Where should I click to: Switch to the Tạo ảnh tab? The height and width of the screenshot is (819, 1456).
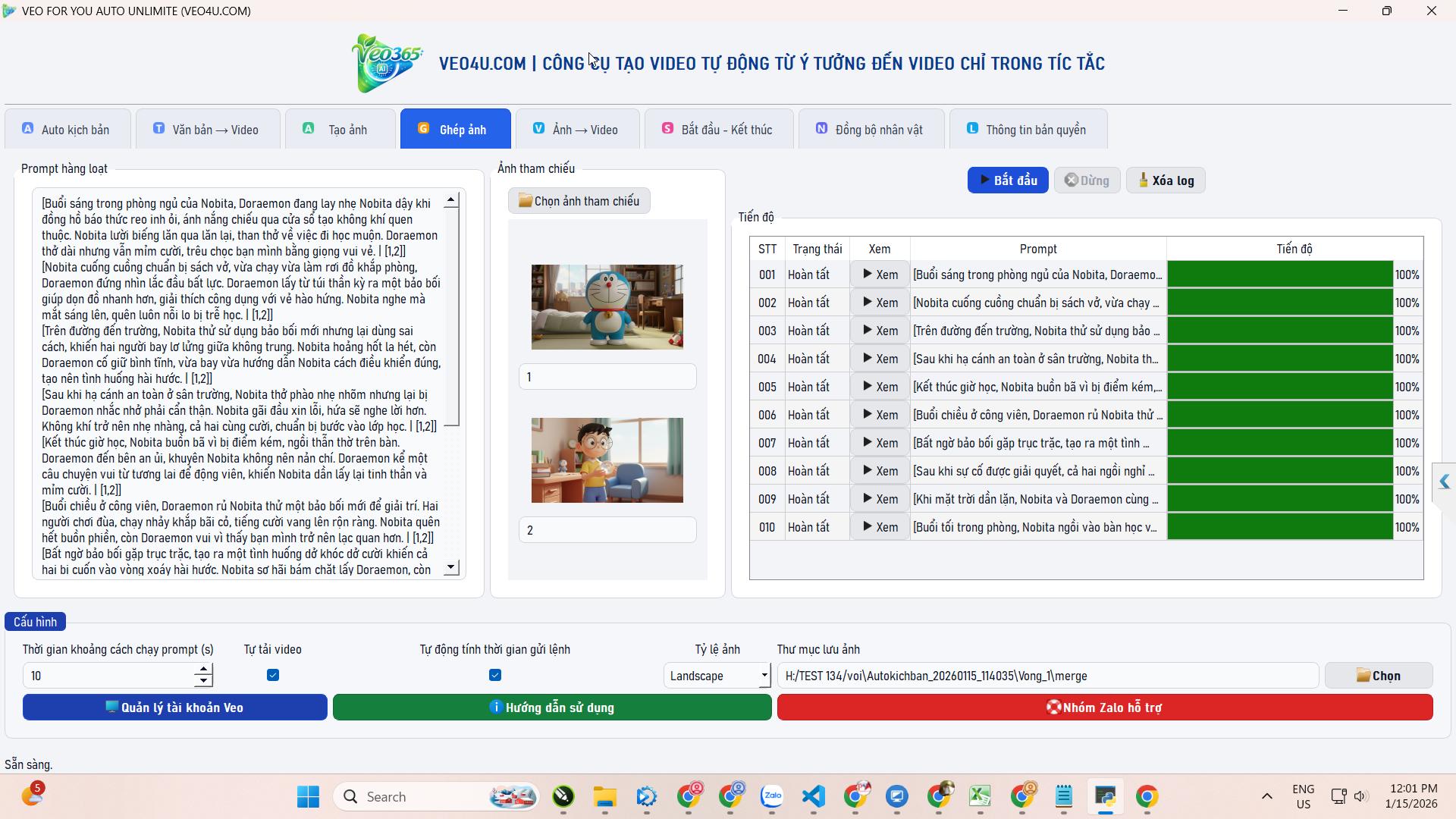tap(340, 130)
